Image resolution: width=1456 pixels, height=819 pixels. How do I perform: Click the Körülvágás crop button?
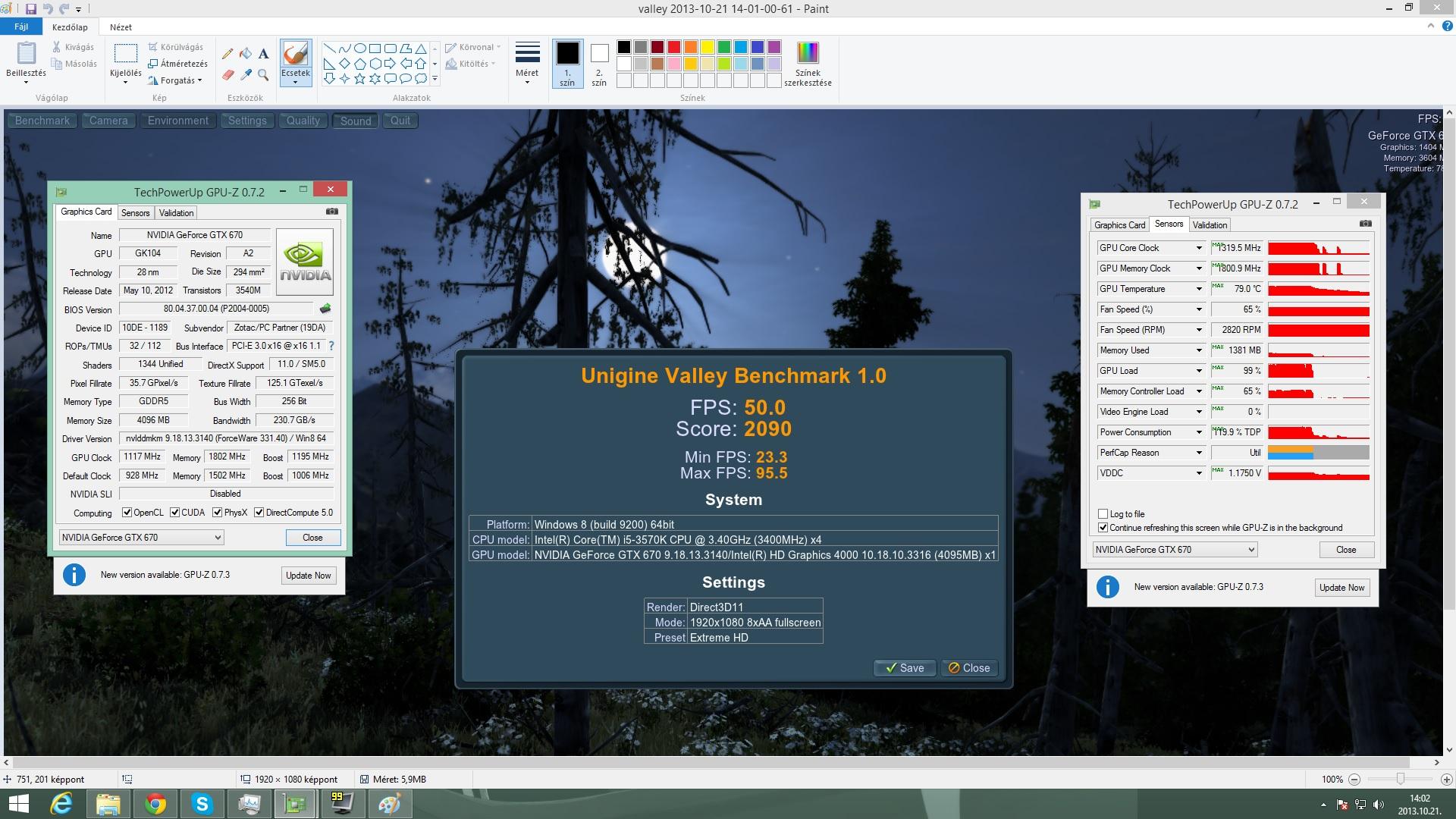(176, 47)
